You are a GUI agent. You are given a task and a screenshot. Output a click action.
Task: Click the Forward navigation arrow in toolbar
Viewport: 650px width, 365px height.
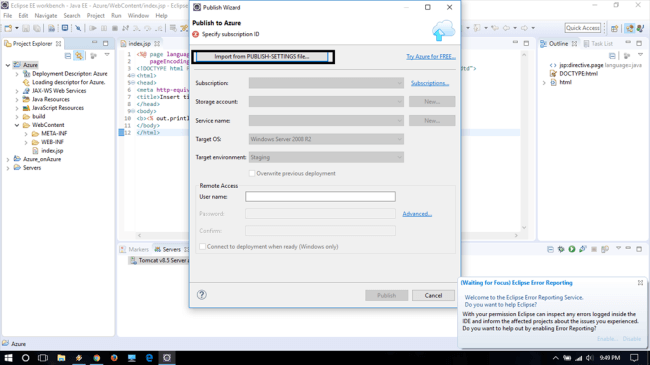coord(524,28)
